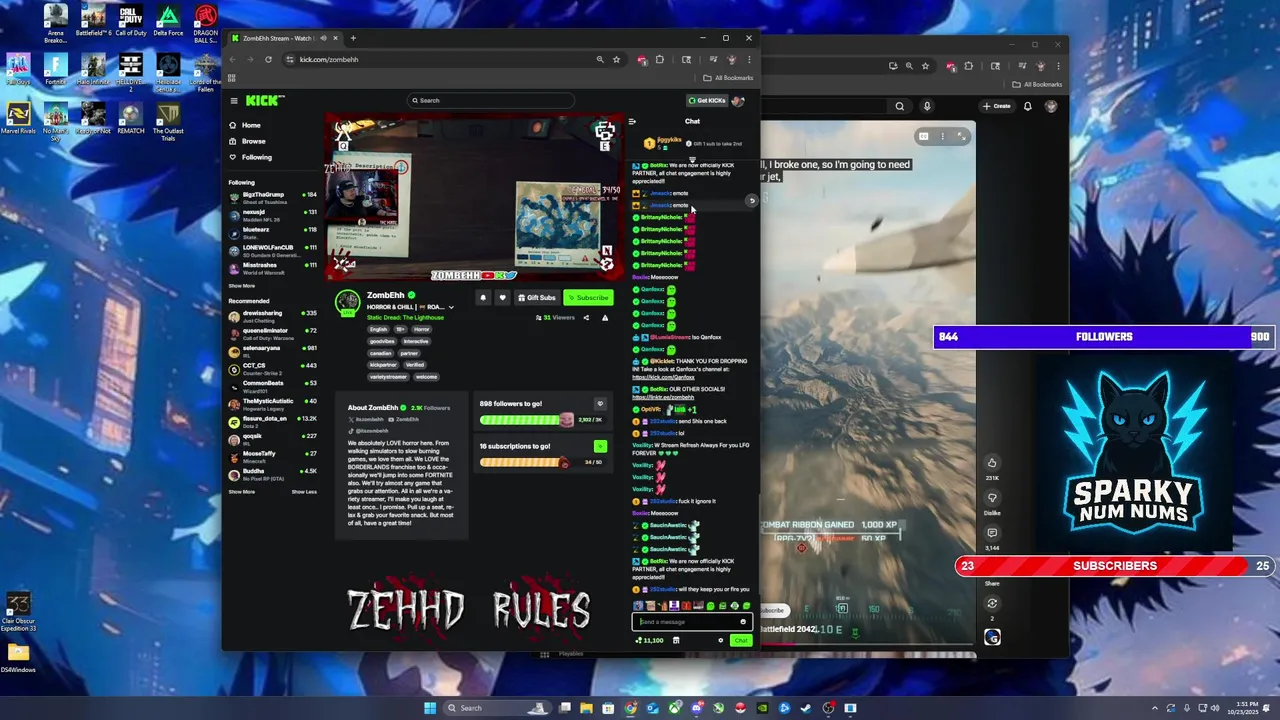
Task: Click the share stream icon
Action: coord(586,317)
